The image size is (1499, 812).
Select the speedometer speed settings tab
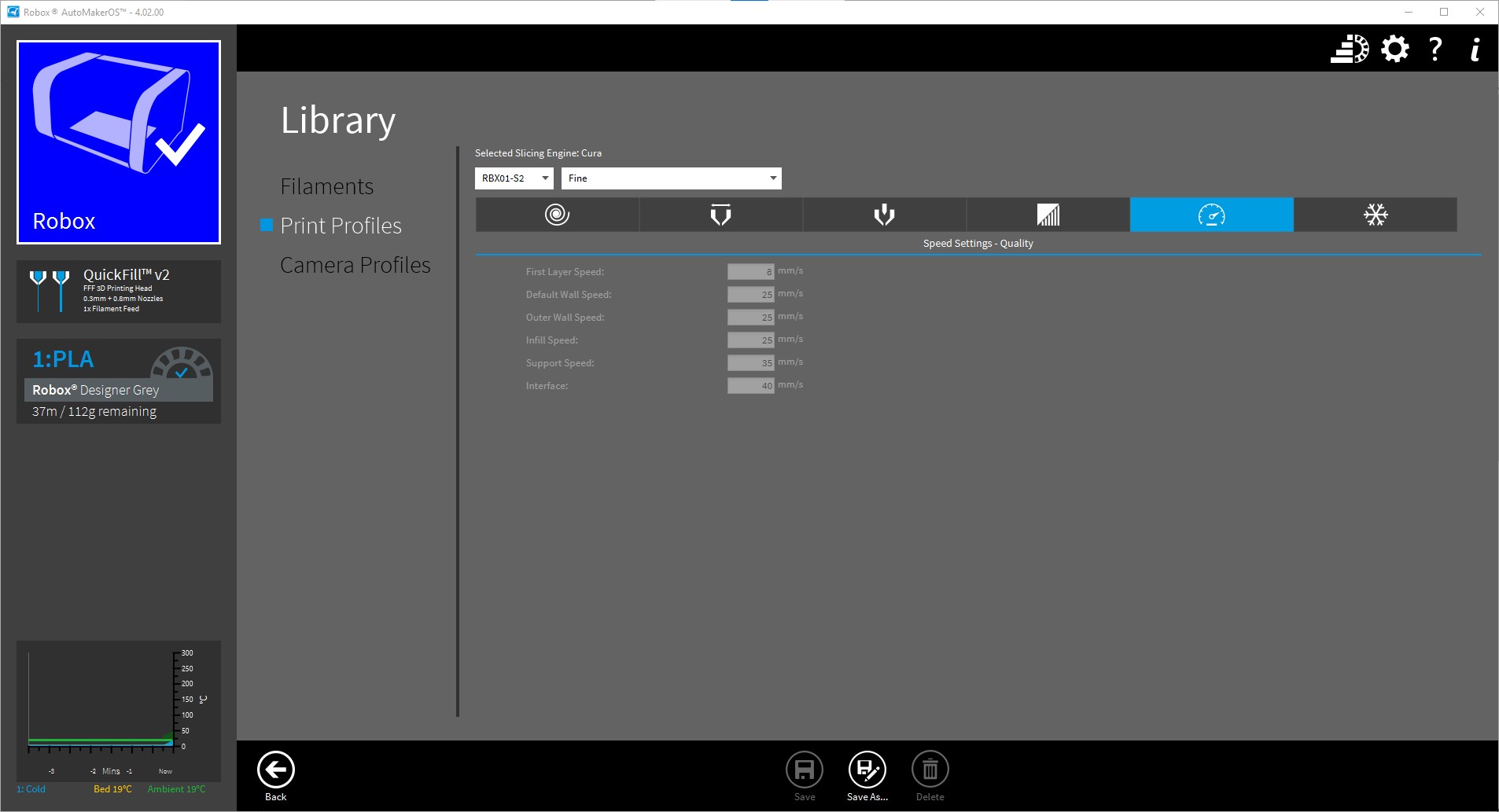pyautogui.click(x=1211, y=215)
